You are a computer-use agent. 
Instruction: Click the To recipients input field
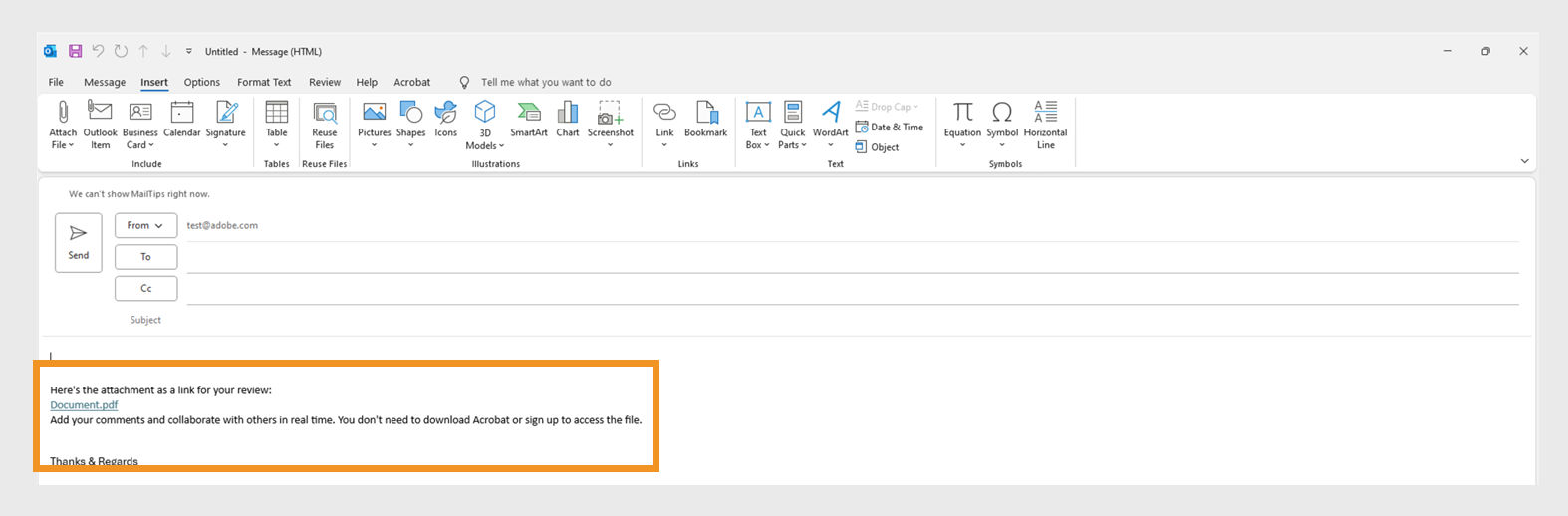[x=853, y=257]
